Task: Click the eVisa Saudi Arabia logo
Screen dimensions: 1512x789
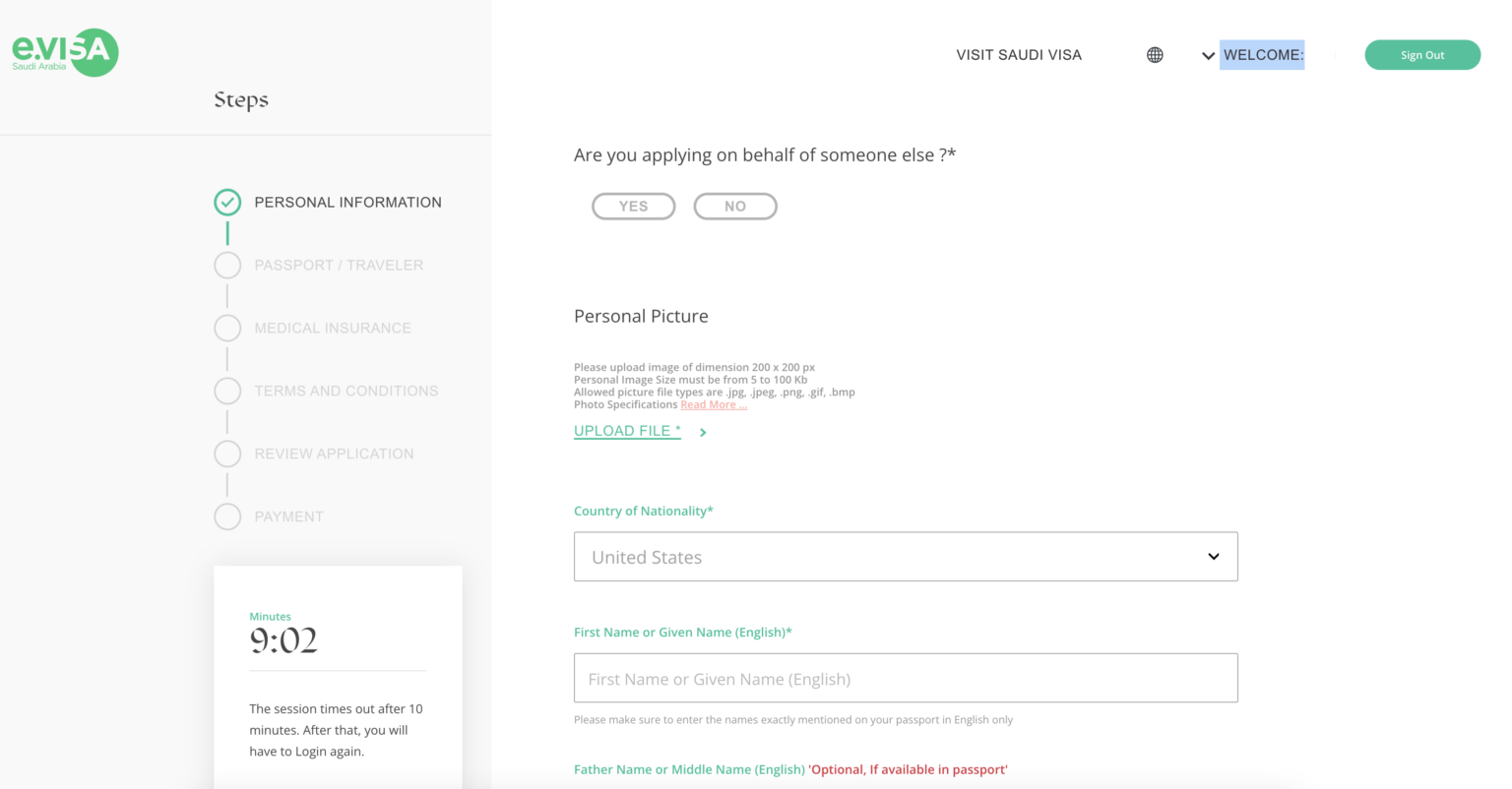Action: [65, 52]
